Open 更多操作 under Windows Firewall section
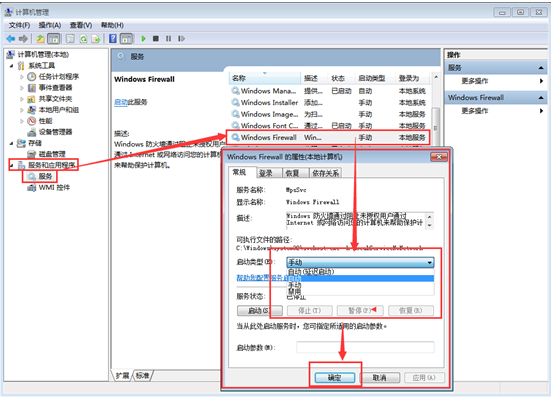Screen dimensions: 551x397 tap(475, 111)
